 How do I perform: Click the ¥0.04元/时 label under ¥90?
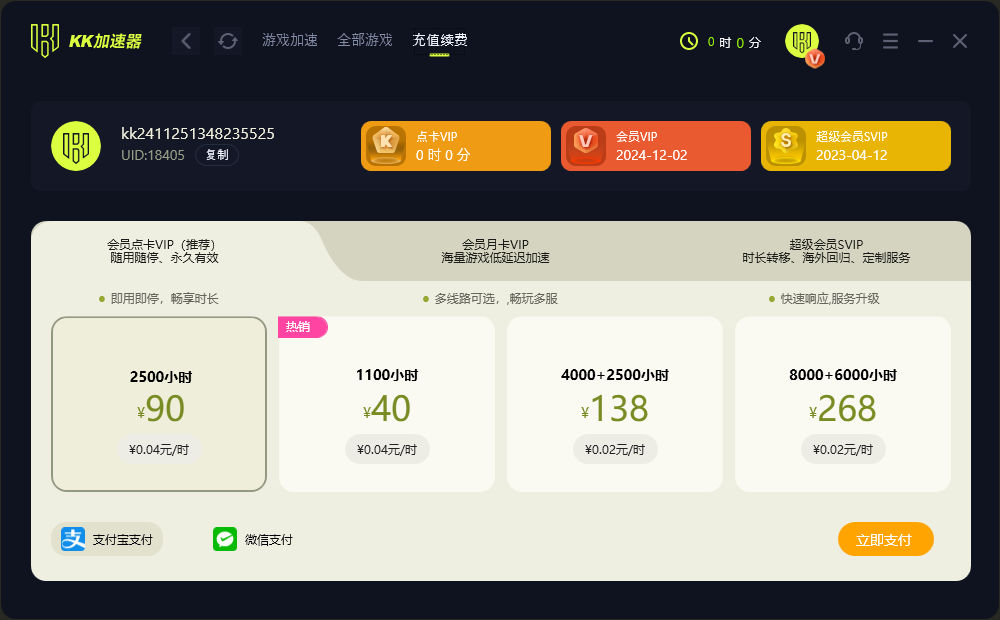(159, 450)
